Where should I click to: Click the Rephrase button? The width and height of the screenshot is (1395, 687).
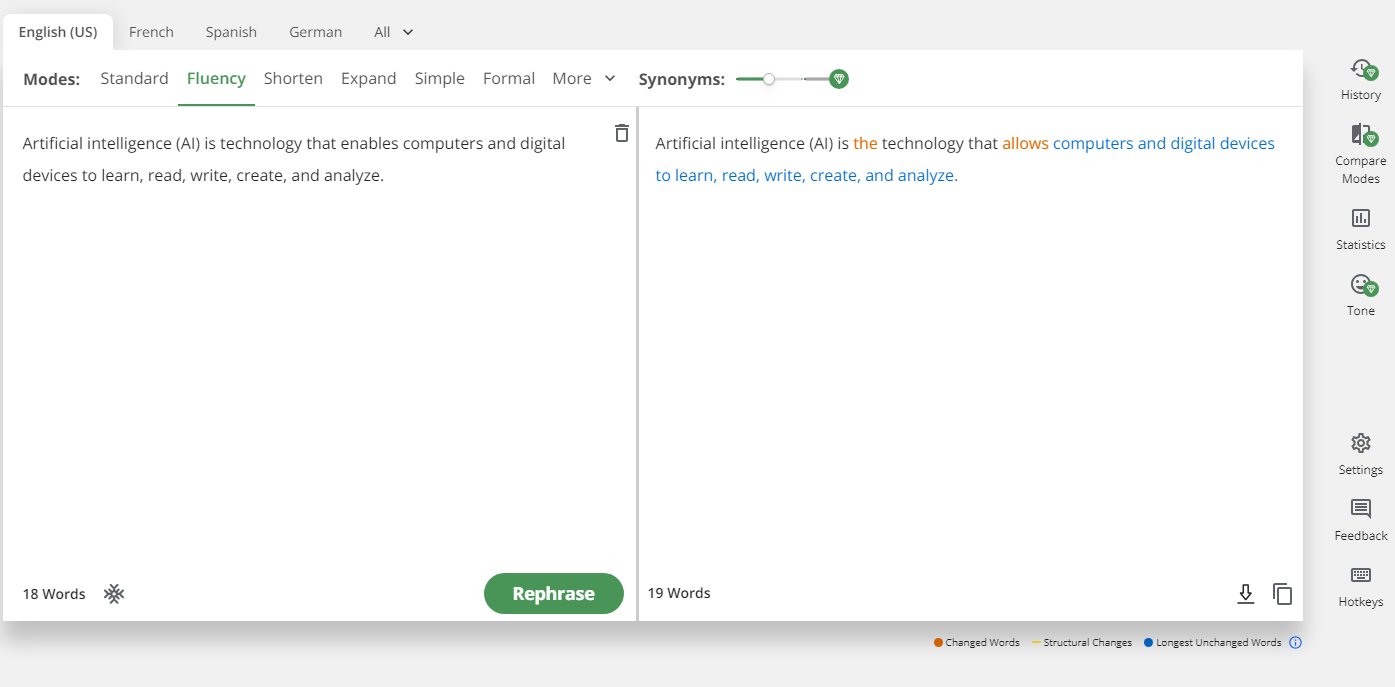(x=553, y=594)
